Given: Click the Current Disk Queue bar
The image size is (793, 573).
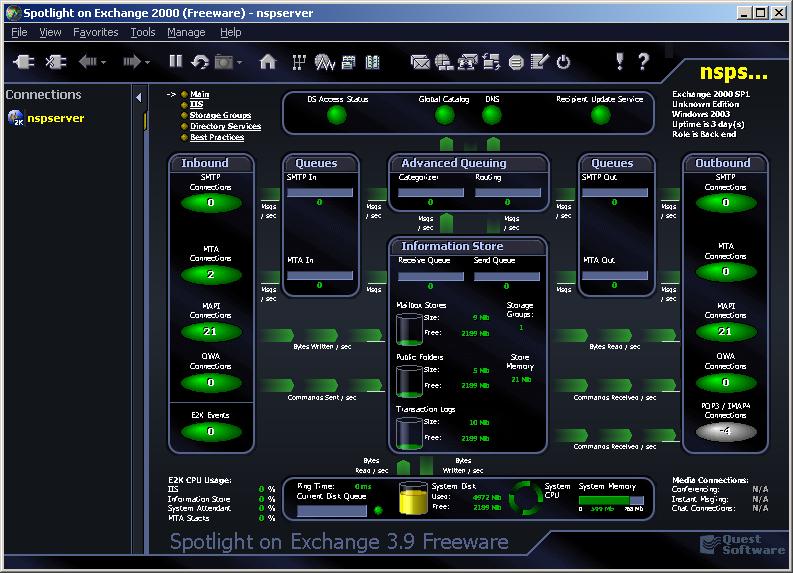Looking at the screenshot, I should click(332, 511).
